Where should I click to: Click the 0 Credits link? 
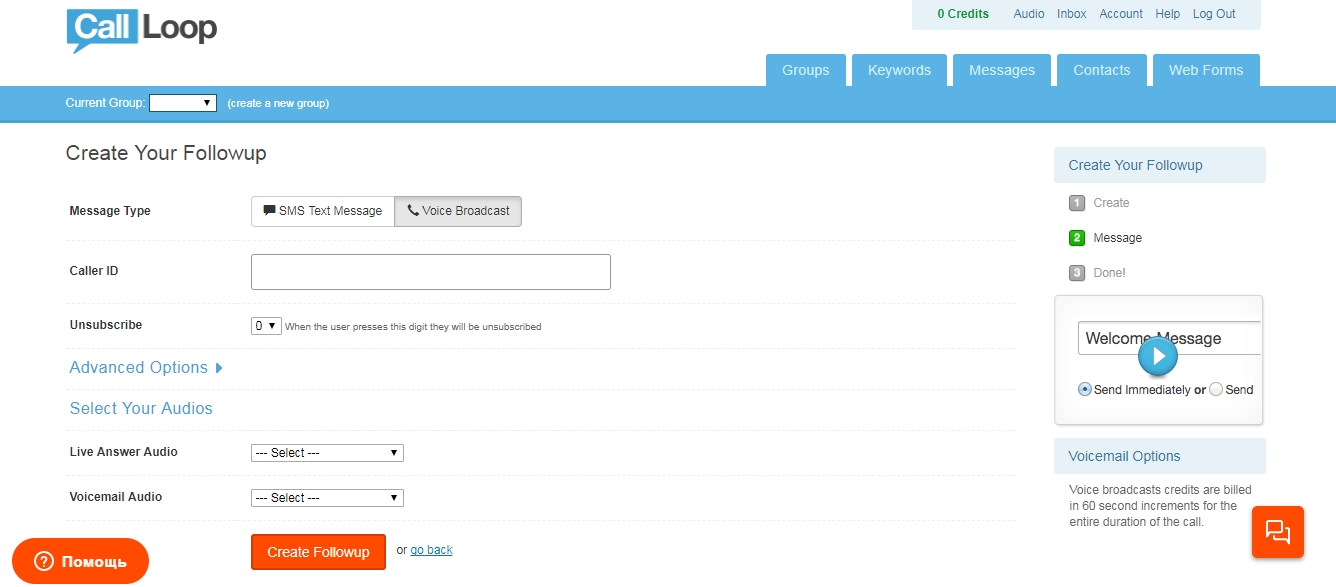point(963,14)
